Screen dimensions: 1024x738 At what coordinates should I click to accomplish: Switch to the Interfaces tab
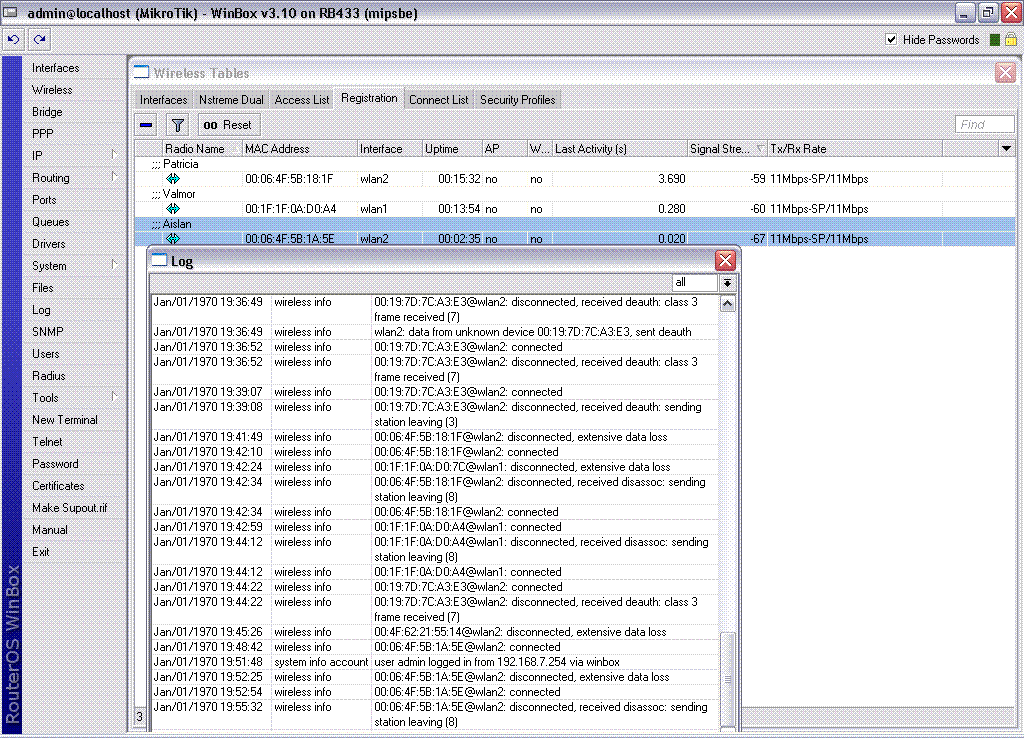(163, 100)
